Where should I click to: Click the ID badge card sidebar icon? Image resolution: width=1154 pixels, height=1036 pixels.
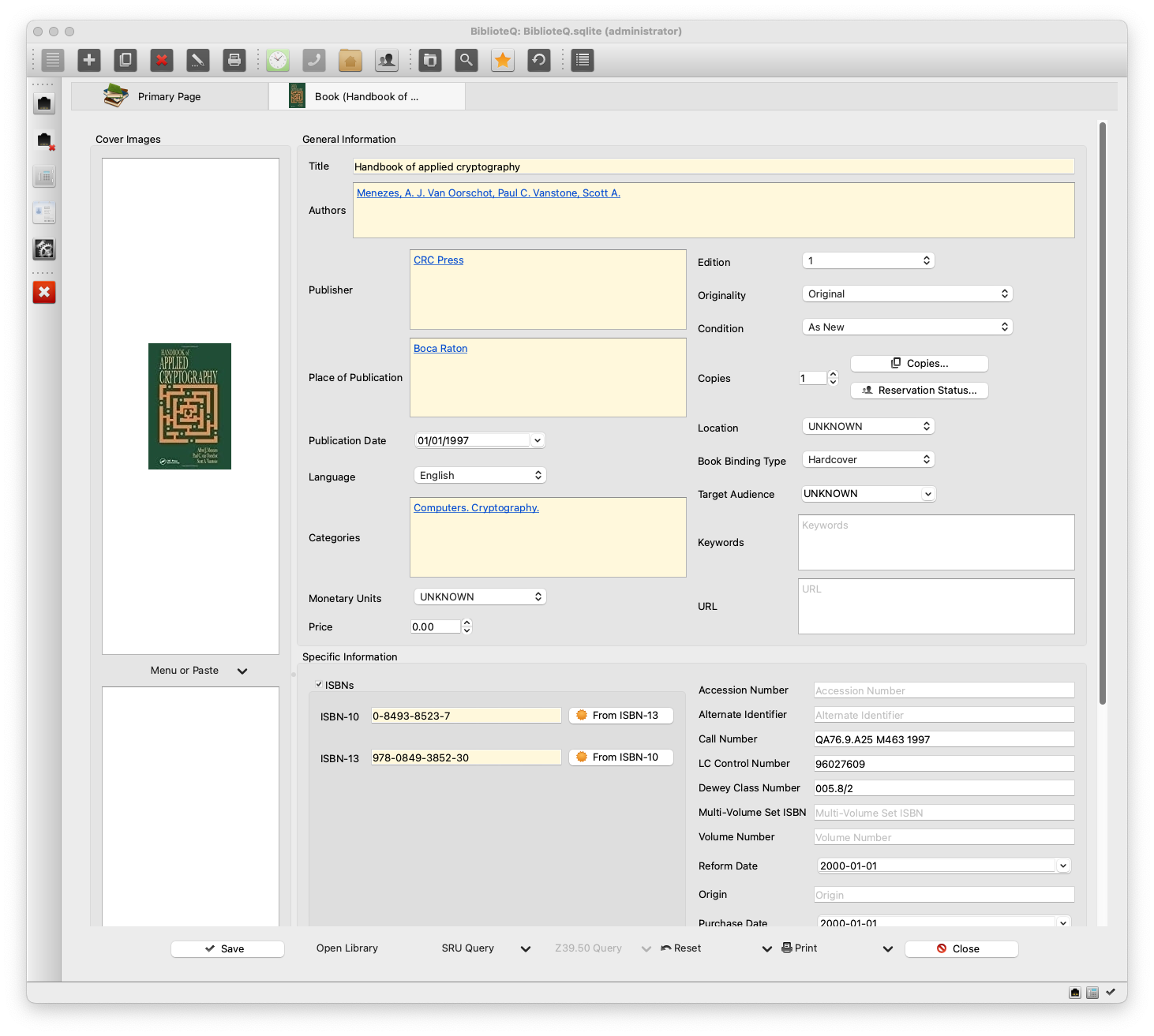[44, 213]
